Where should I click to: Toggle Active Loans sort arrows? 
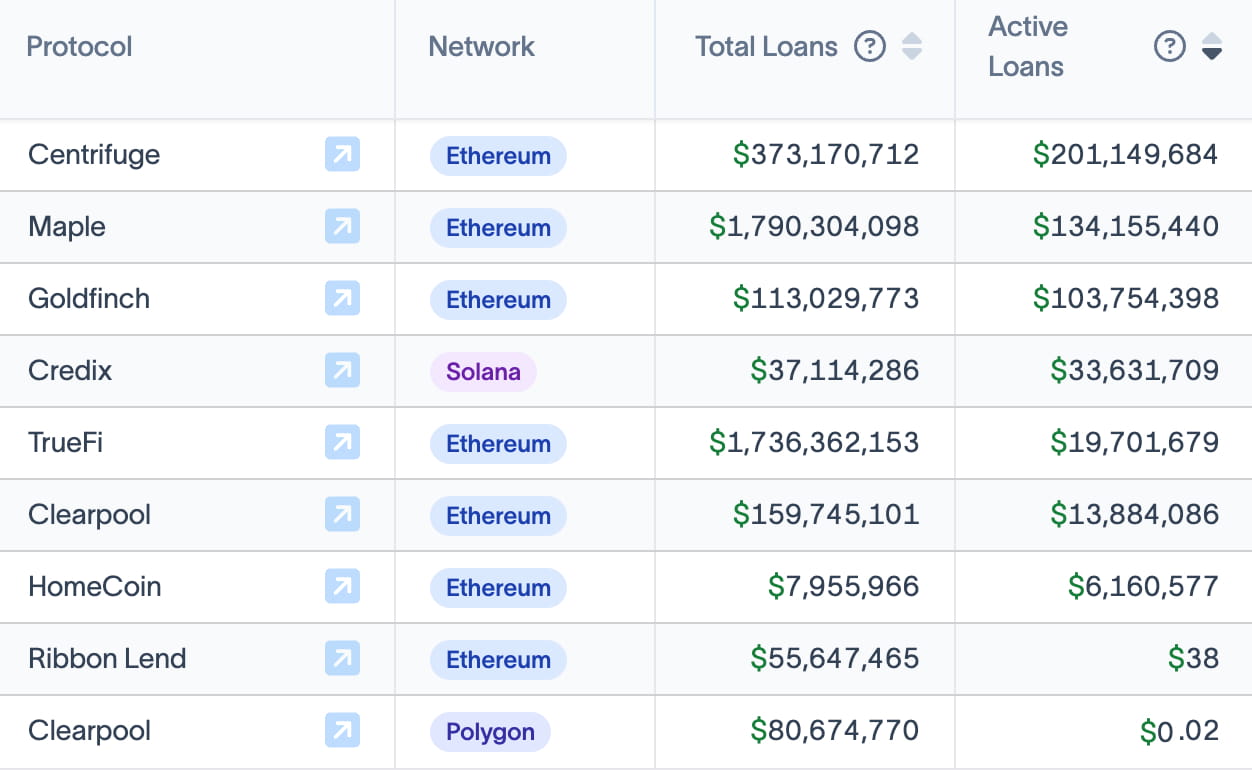pos(1212,46)
